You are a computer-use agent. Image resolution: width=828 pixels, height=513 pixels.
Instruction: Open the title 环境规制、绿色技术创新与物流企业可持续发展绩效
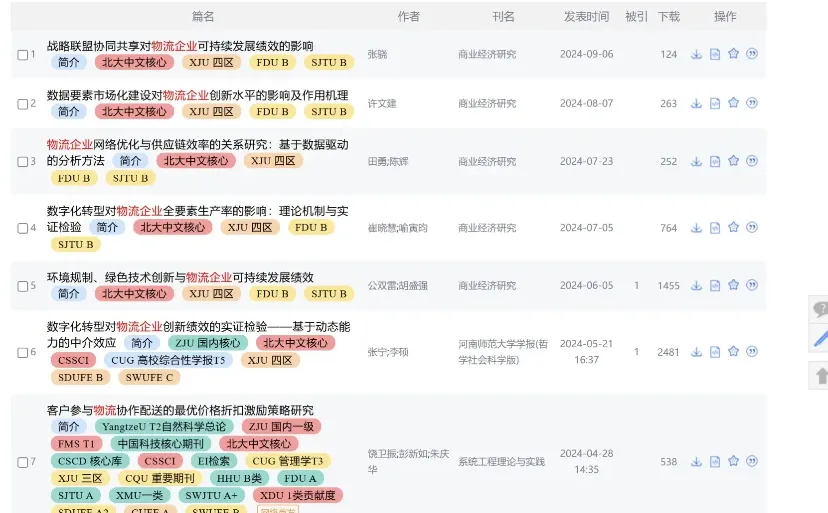tap(180, 277)
